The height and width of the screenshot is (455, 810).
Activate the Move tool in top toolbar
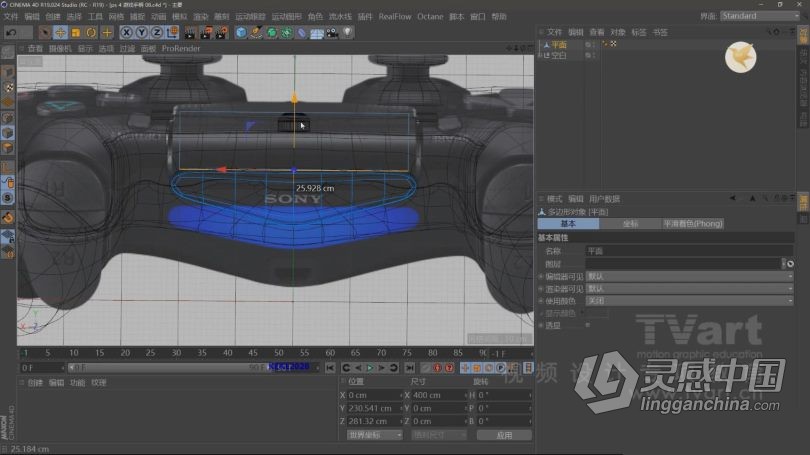[60, 33]
